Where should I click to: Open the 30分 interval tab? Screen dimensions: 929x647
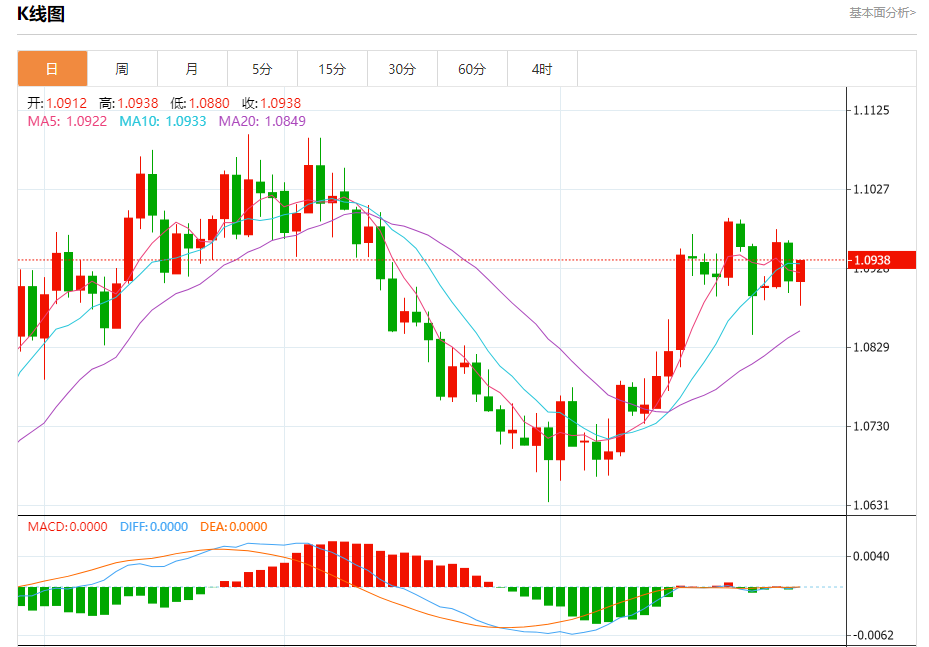402,69
